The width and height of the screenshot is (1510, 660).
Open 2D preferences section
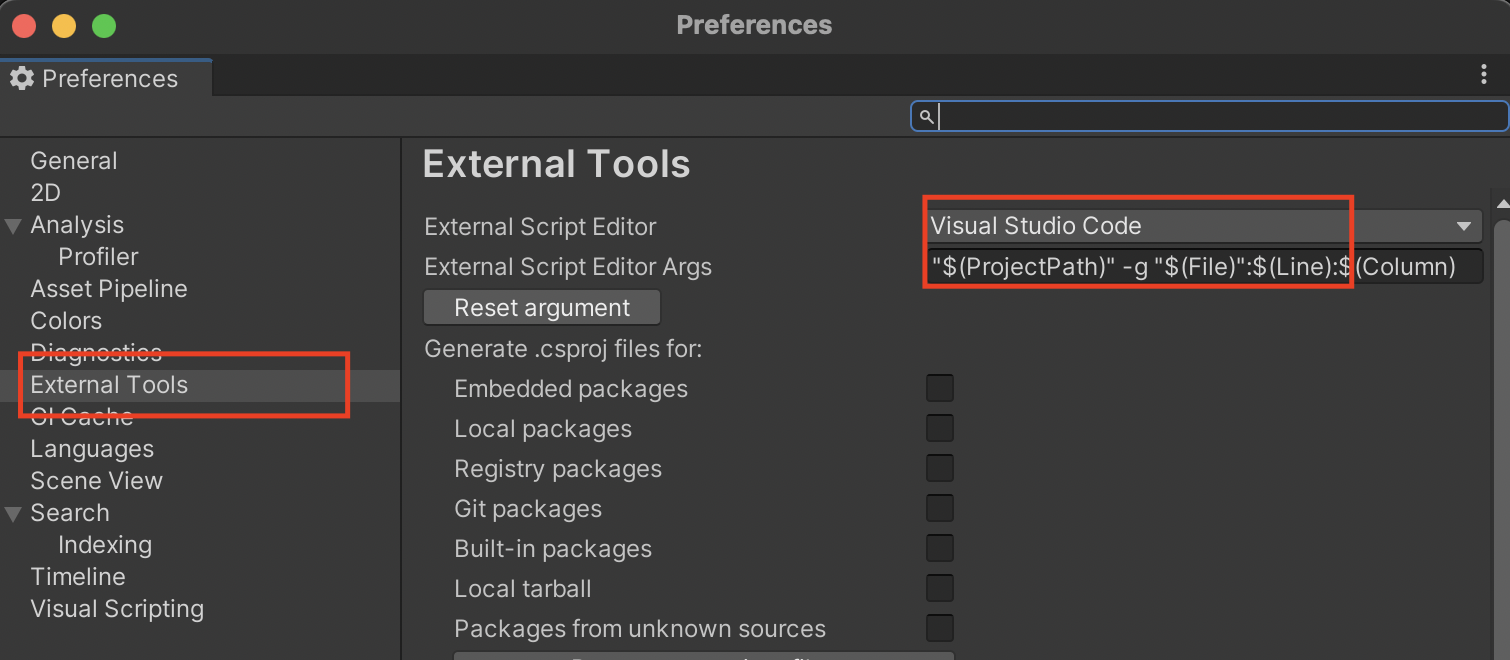click(x=46, y=193)
